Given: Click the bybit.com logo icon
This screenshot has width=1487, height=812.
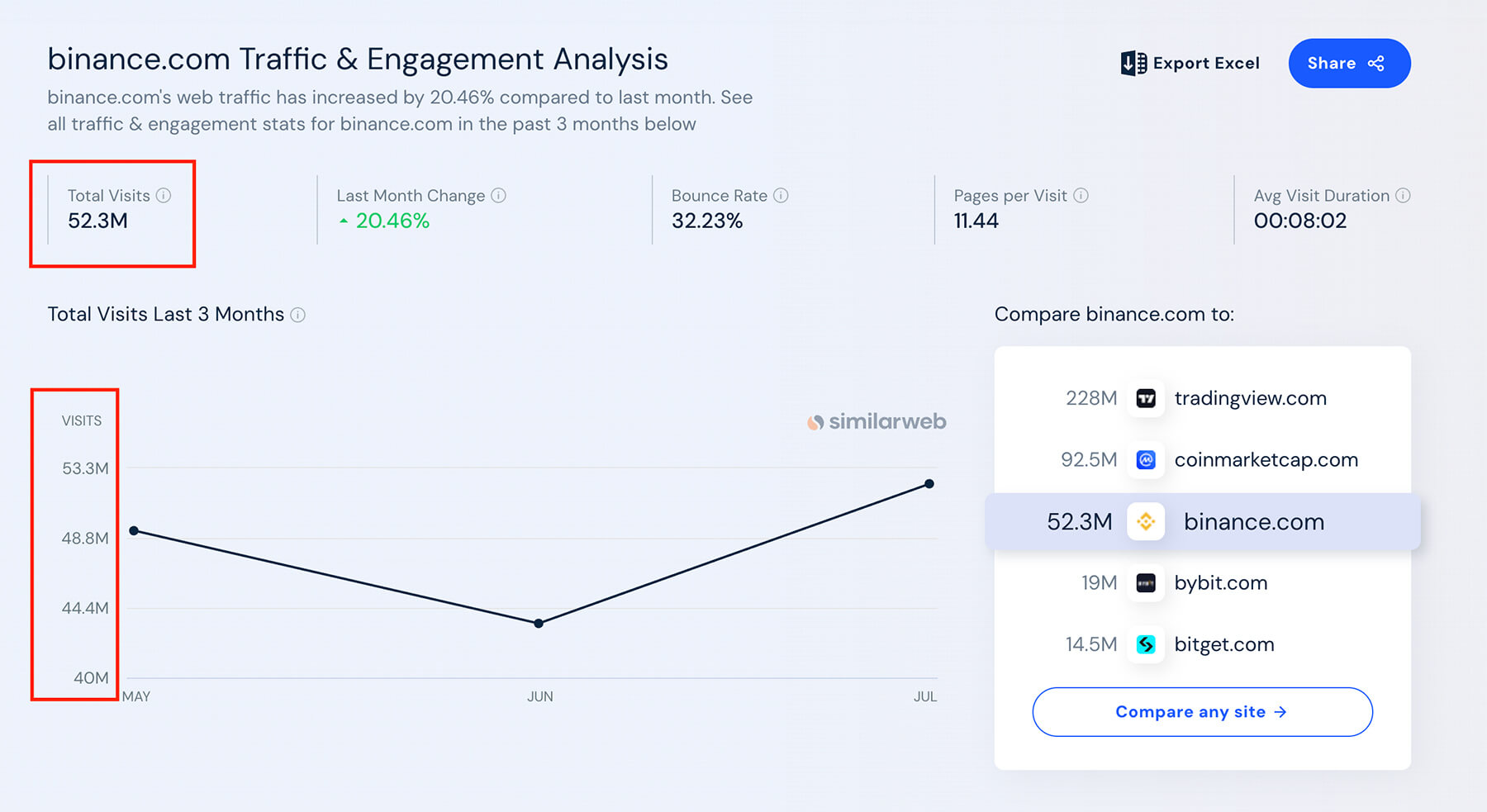Looking at the screenshot, I should [1146, 583].
